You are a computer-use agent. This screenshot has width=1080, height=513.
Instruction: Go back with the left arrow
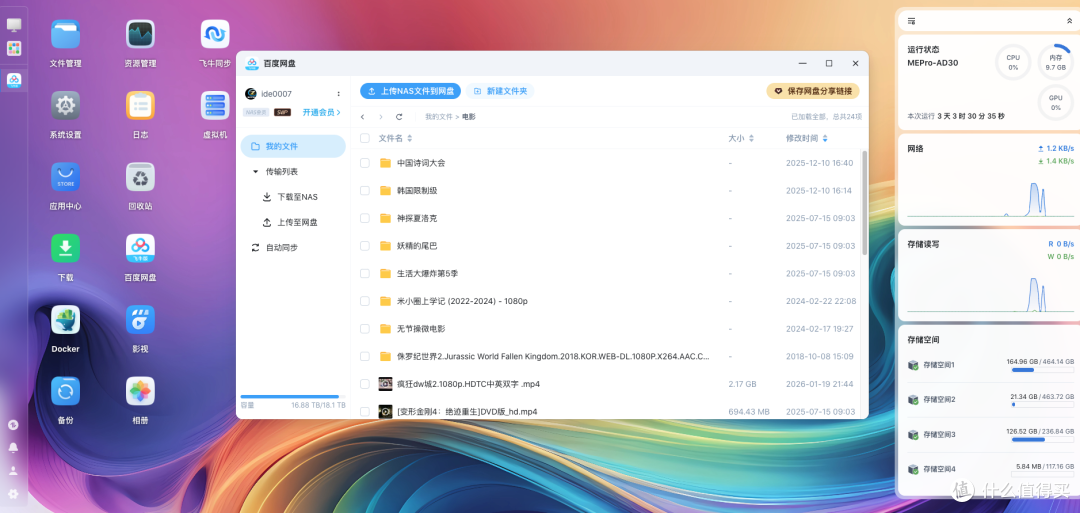coord(363,117)
